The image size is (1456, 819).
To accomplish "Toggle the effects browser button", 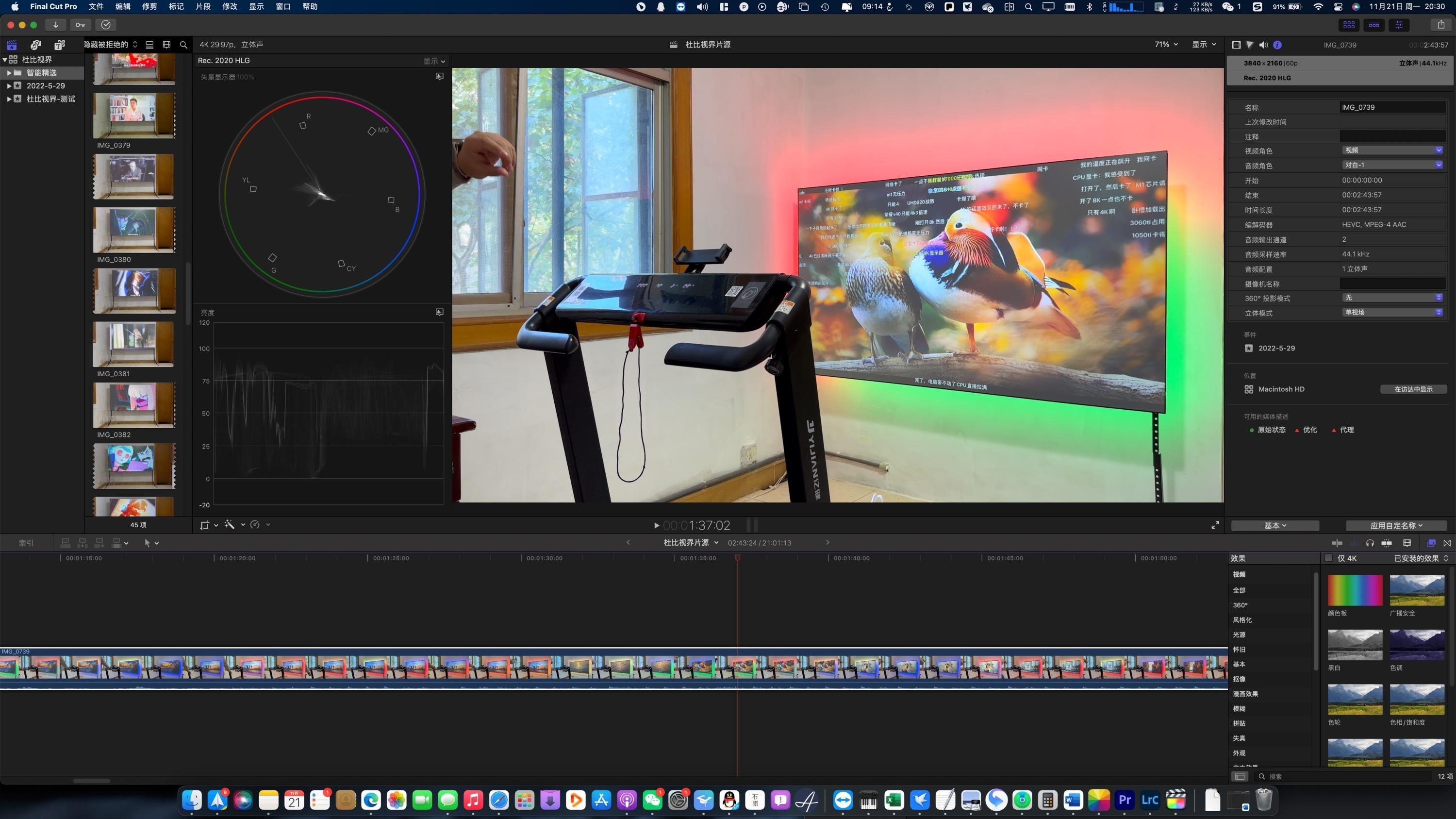I will click(x=1431, y=543).
